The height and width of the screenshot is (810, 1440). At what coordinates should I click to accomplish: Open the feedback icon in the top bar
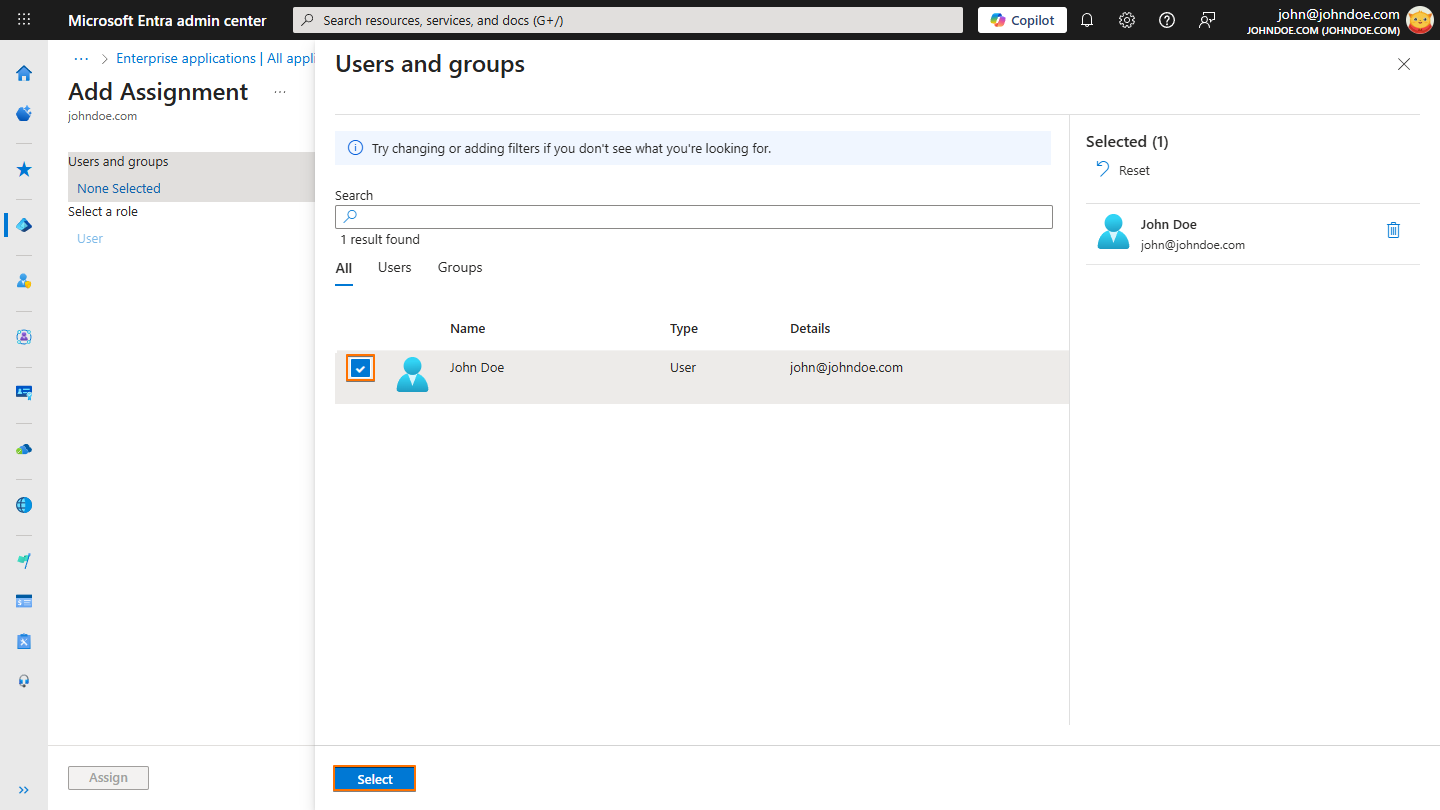(1207, 19)
